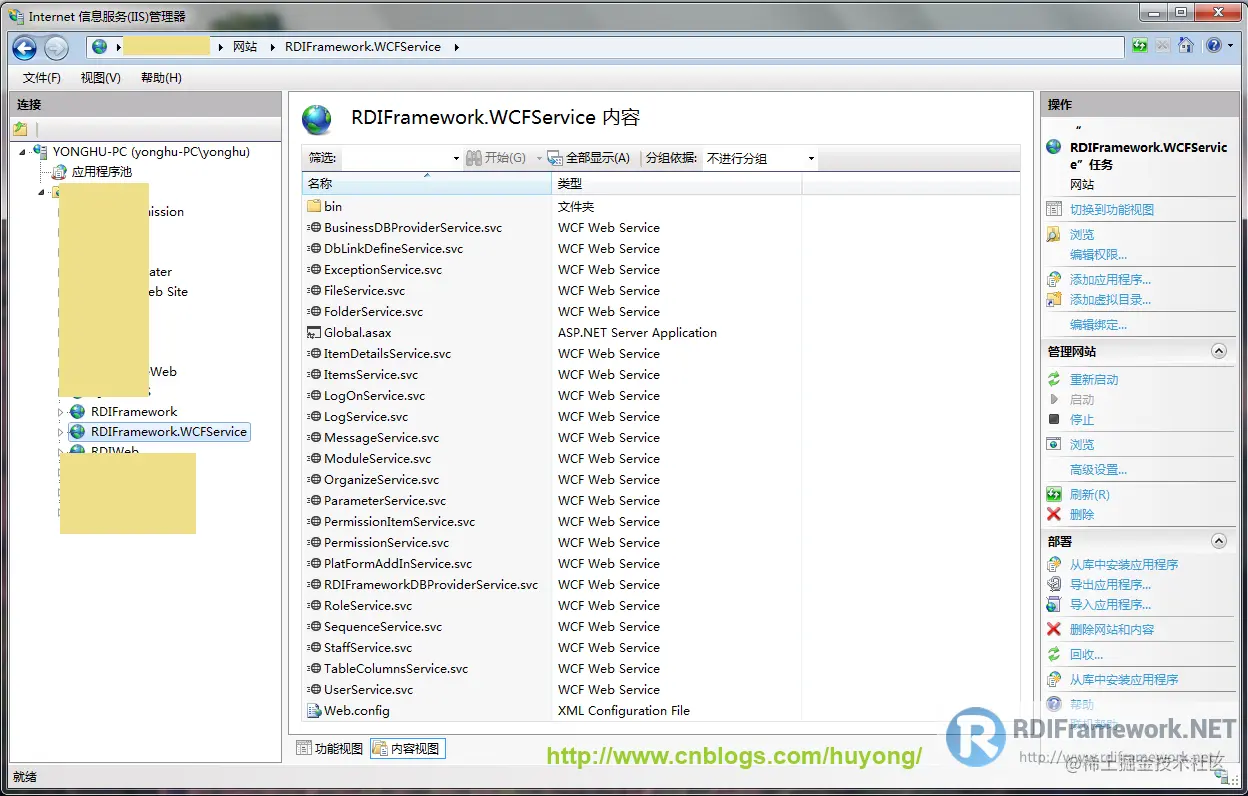
Task: Open the 筛选 filter dropdown arrow
Action: pyautogui.click(x=456, y=158)
